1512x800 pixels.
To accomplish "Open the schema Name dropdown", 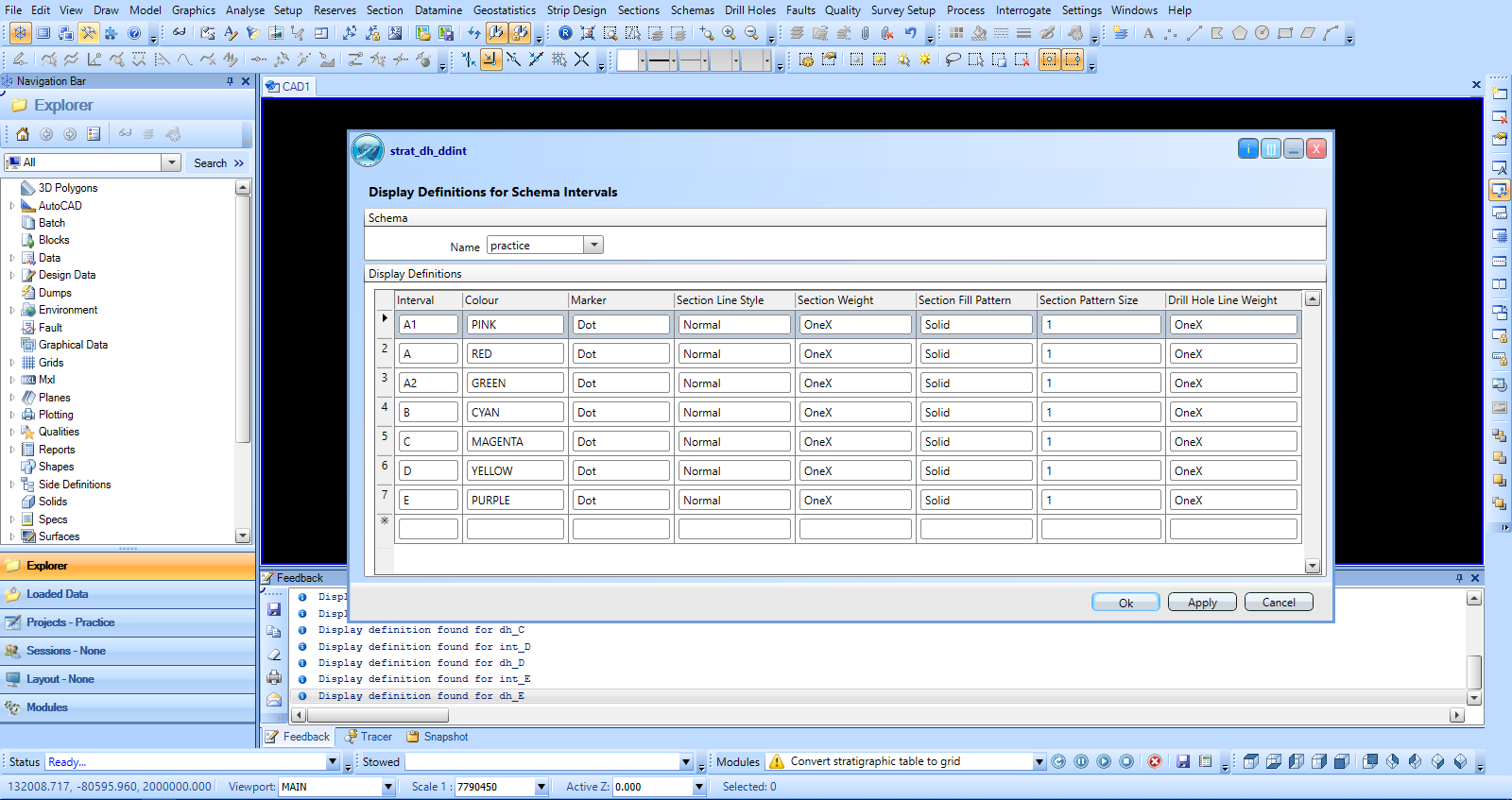I will [x=593, y=246].
